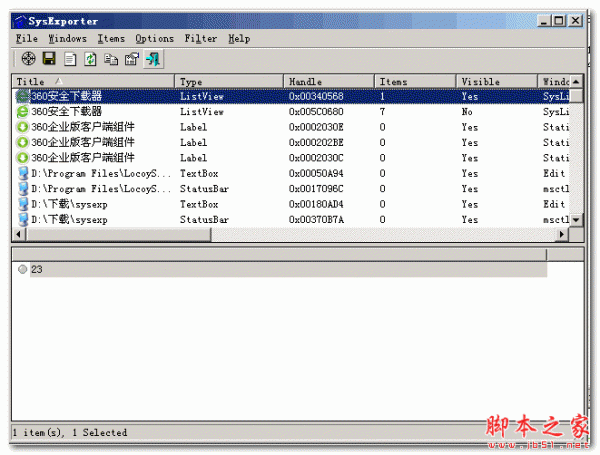
Task: Click the upper list scroll-down arrow
Action: pyautogui.click(x=576, y=220)
